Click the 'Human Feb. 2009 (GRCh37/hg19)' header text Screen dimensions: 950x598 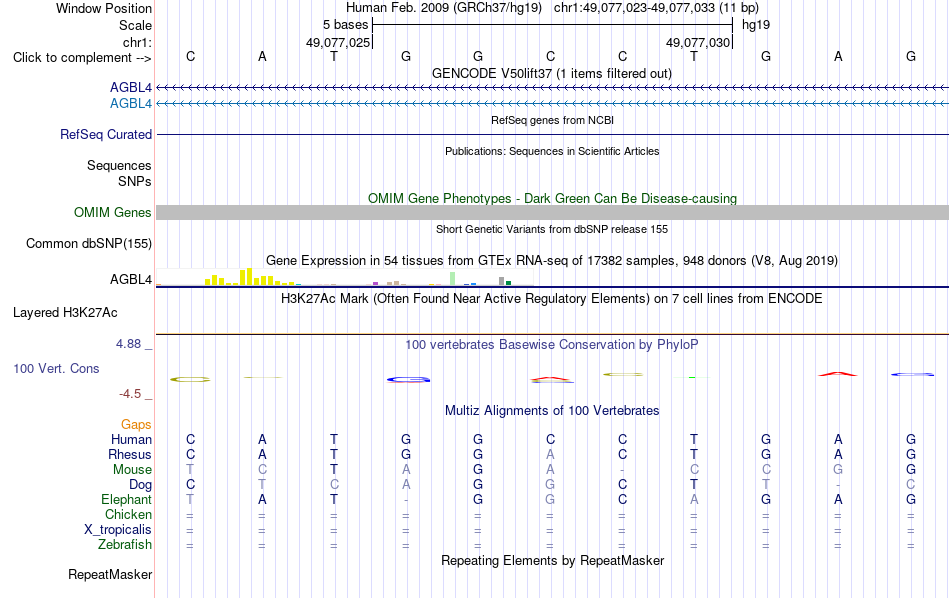coord(446,8)
